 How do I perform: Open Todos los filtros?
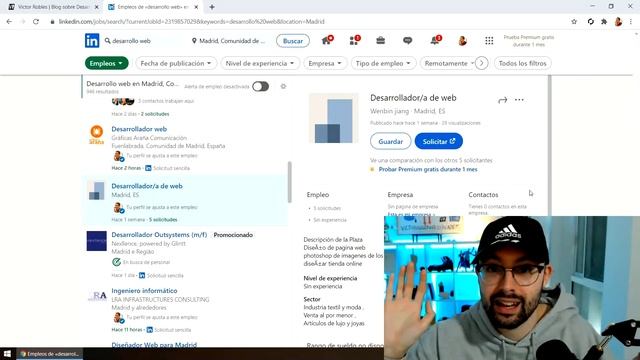522,63
